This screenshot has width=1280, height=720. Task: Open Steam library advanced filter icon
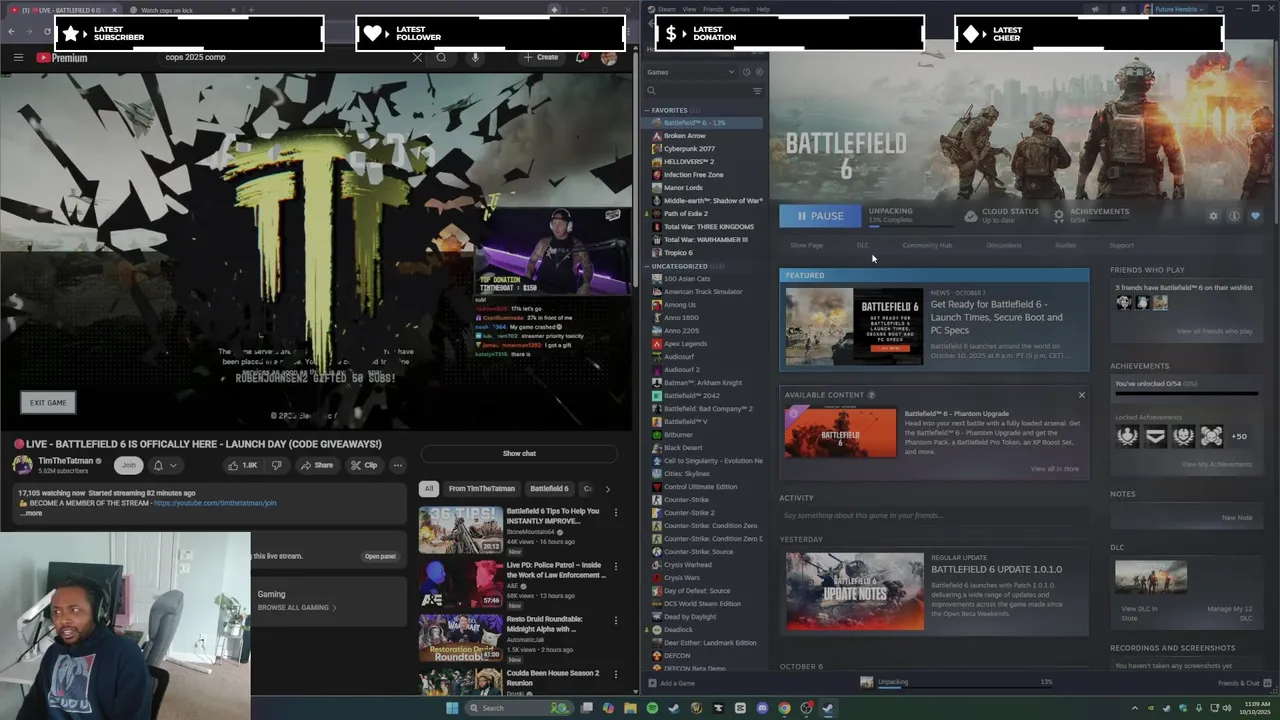coord(757,91)
